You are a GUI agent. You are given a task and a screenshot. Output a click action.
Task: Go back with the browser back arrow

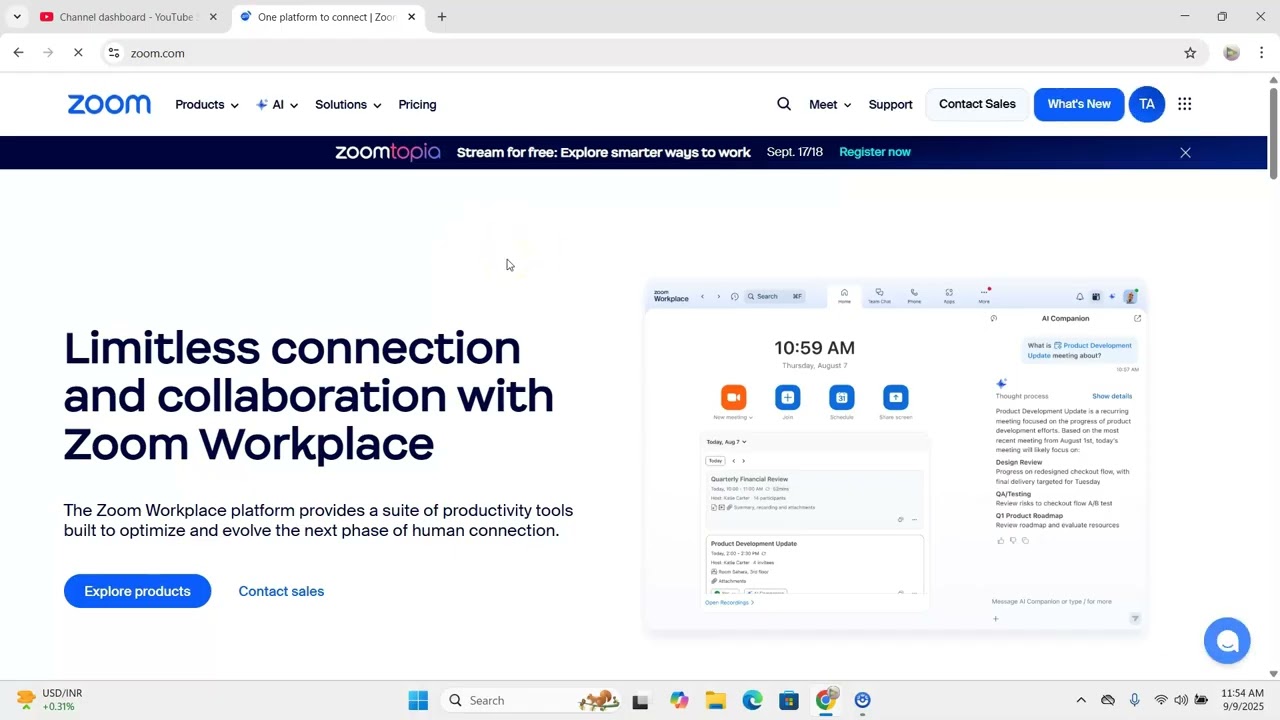(18, 53)
